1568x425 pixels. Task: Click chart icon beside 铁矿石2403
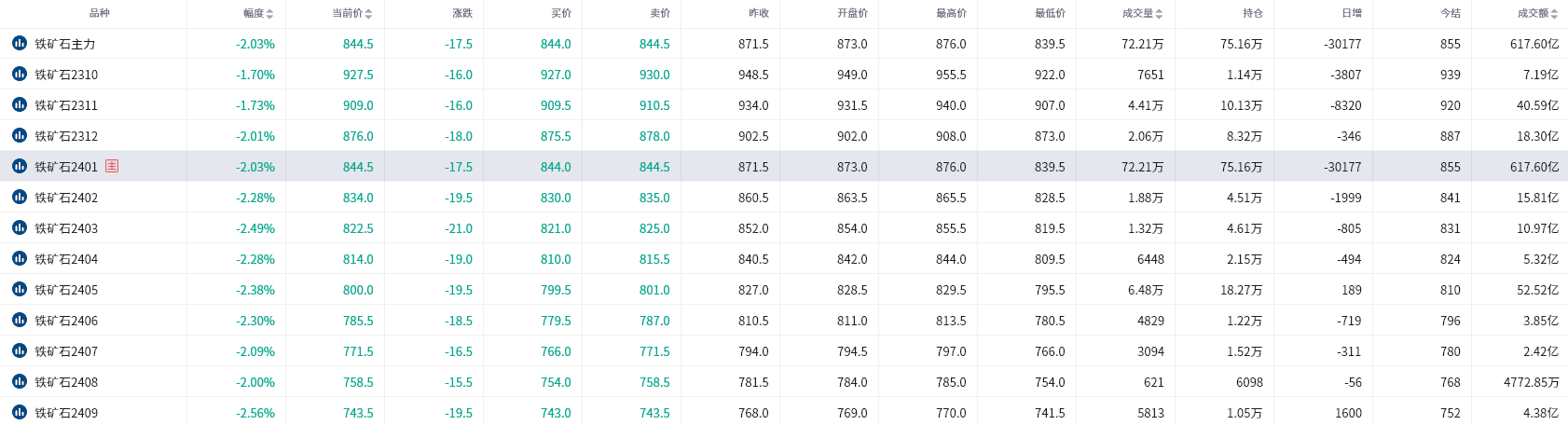[x=20, y=227]
